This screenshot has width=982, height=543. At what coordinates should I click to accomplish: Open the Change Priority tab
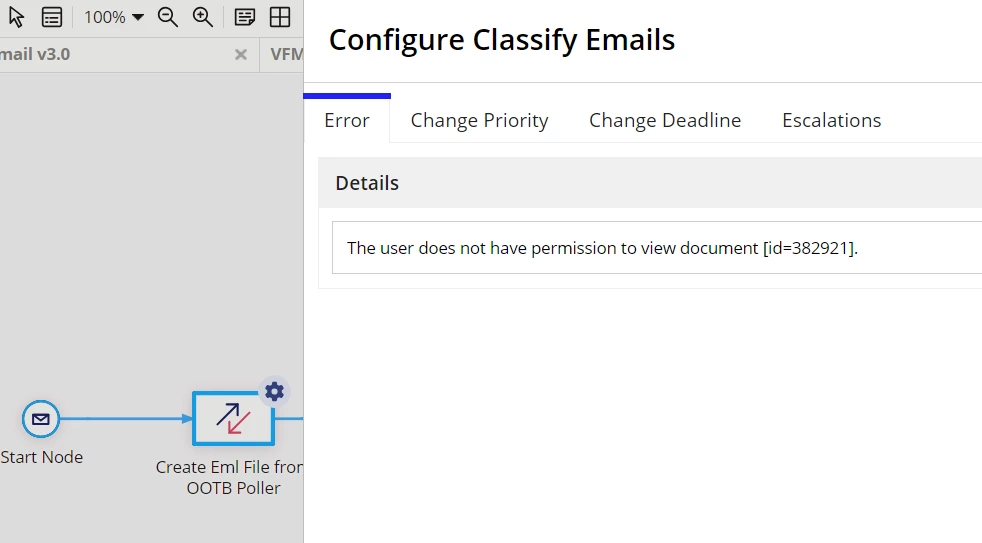click(x=480, y=120)
